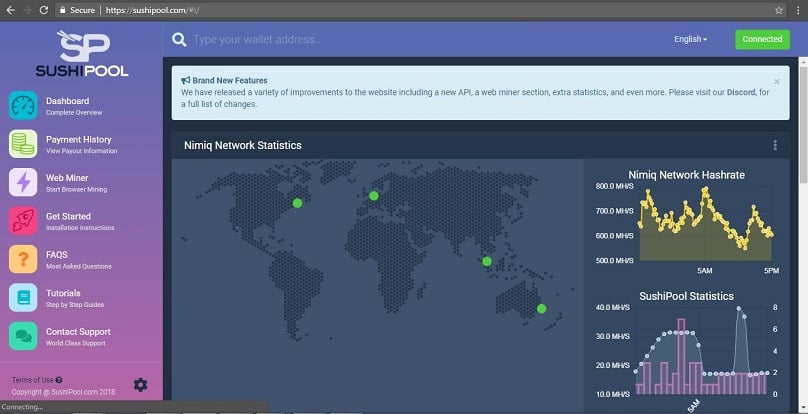
Task: Click the Southeast Asia node dot
Action: (486, 261)
